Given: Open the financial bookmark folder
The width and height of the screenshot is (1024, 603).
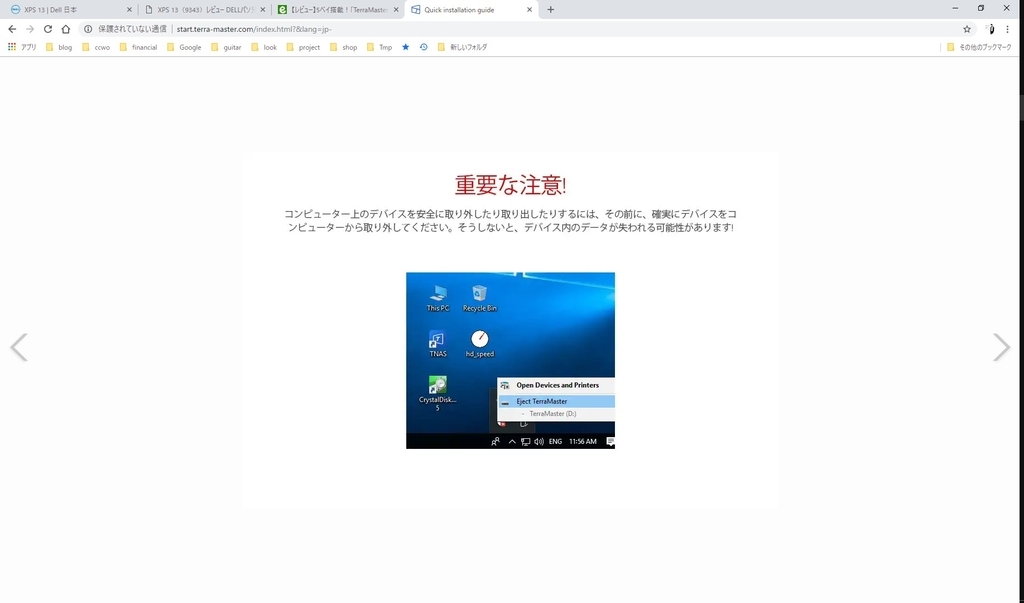Looking at the screenshot, I should 138,47.
